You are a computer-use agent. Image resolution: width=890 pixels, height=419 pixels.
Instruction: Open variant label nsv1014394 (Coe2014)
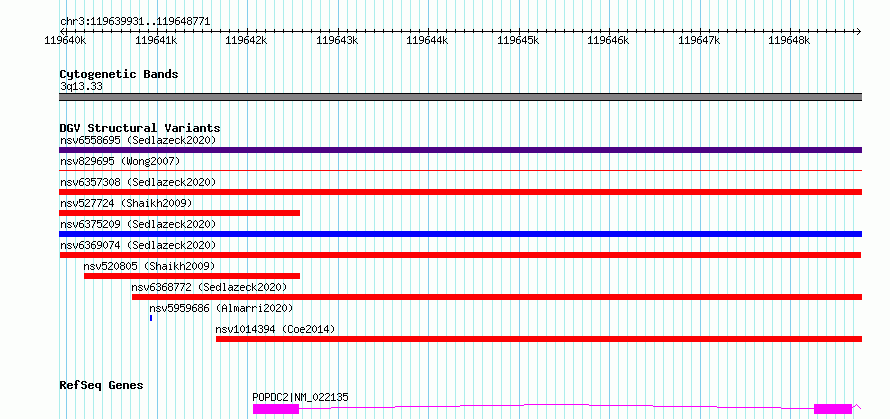[275, 329]
